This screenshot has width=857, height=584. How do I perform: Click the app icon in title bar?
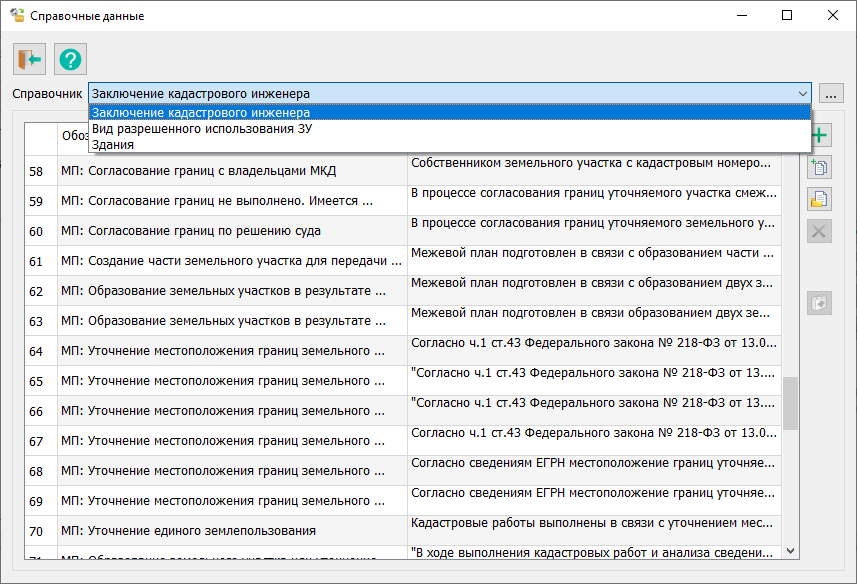17,16
